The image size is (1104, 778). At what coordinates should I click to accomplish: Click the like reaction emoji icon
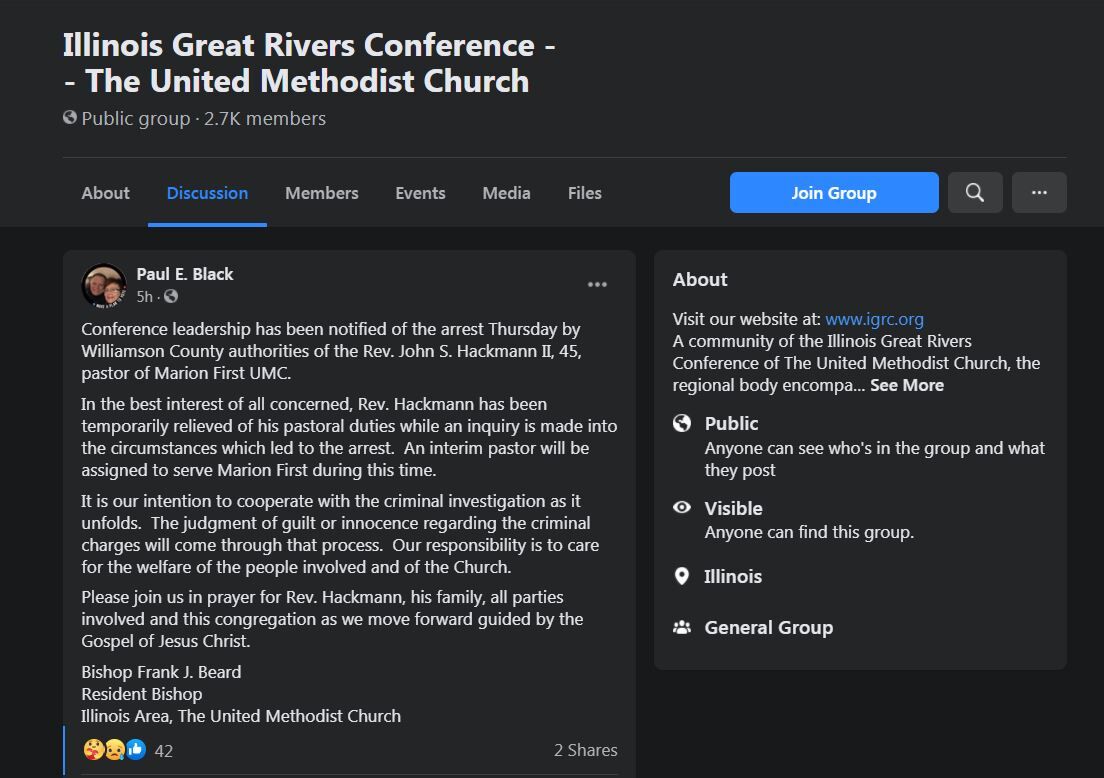(x=136, y=749)
